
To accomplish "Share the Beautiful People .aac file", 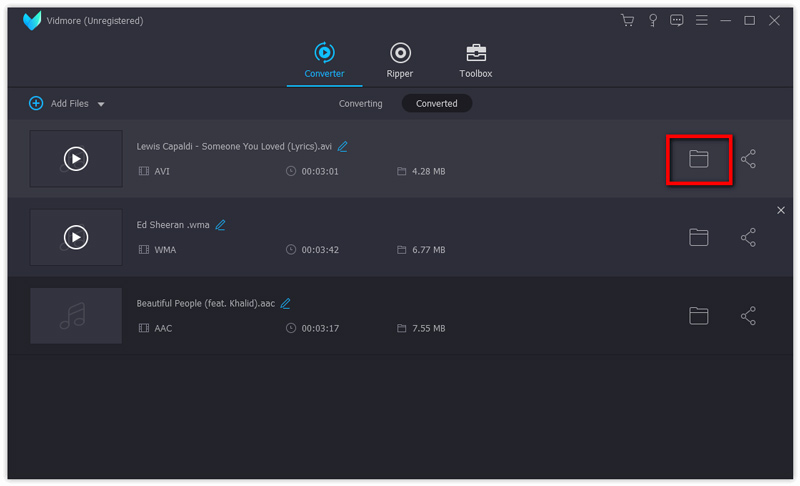I will tap(748, 315).
